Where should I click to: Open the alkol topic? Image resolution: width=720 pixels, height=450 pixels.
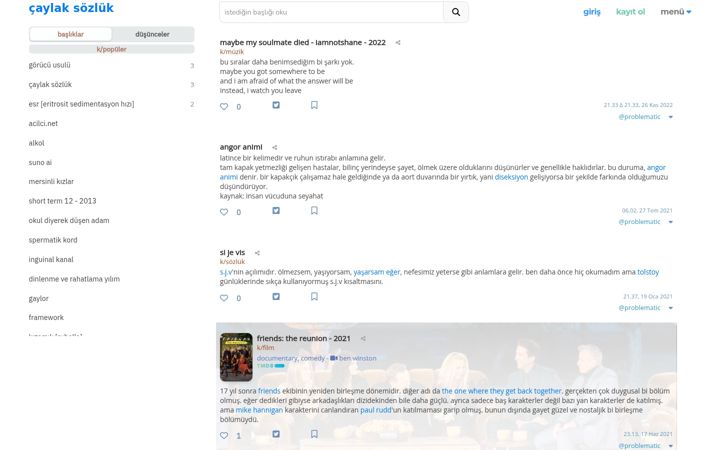pyautogui.click(x=36, y=143)
